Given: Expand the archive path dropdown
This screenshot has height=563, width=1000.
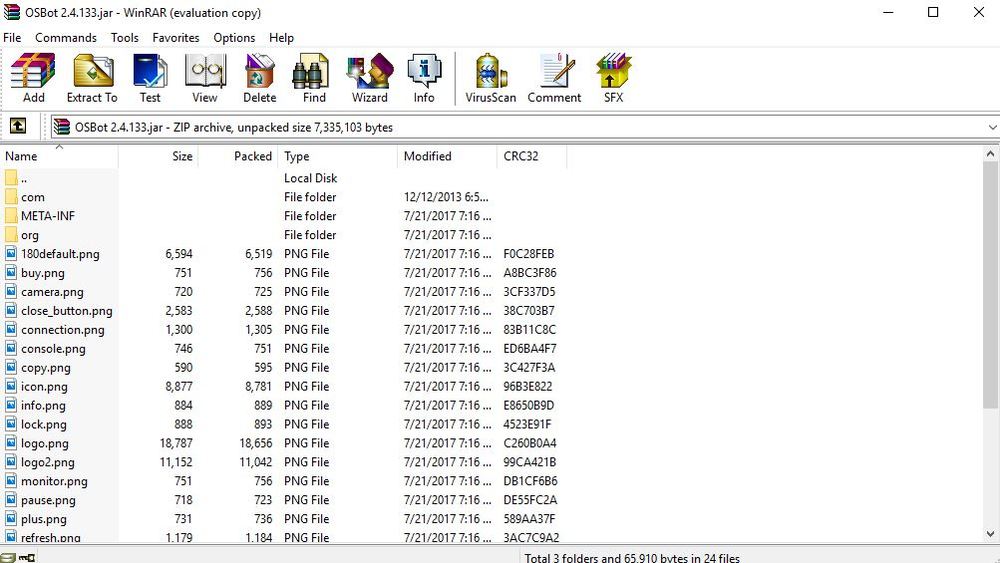Looking at the screenshot, I should pyautogui.click(x=991, y=128).
